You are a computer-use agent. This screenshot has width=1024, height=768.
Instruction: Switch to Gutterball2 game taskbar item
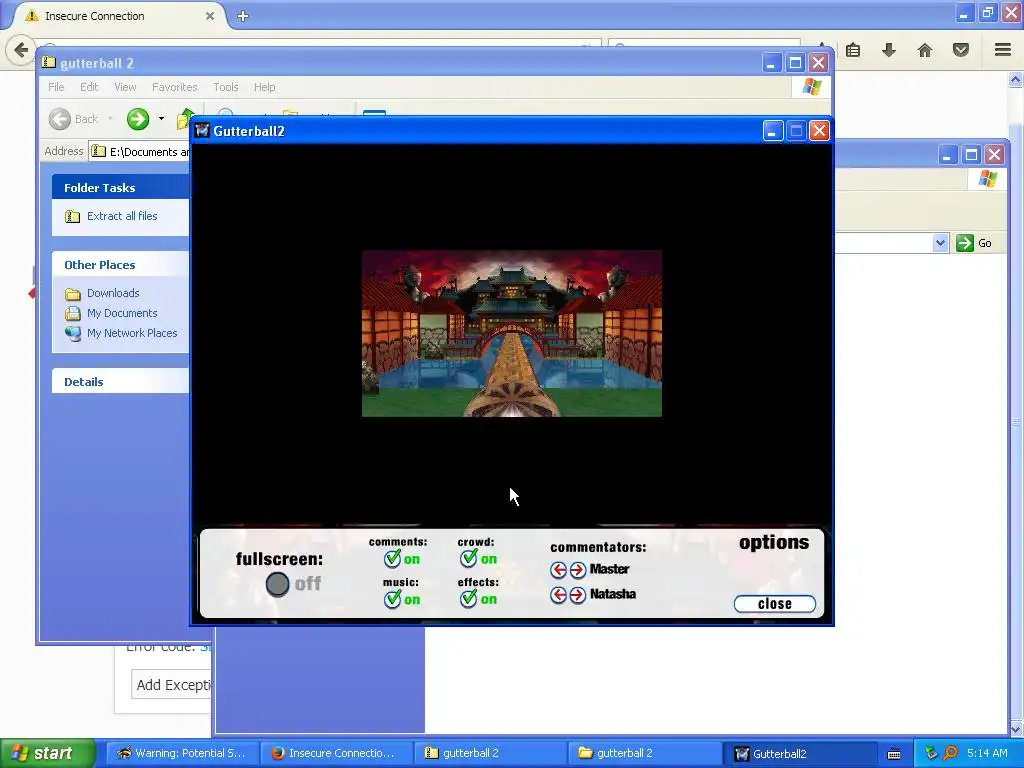[x=797, y=753]
